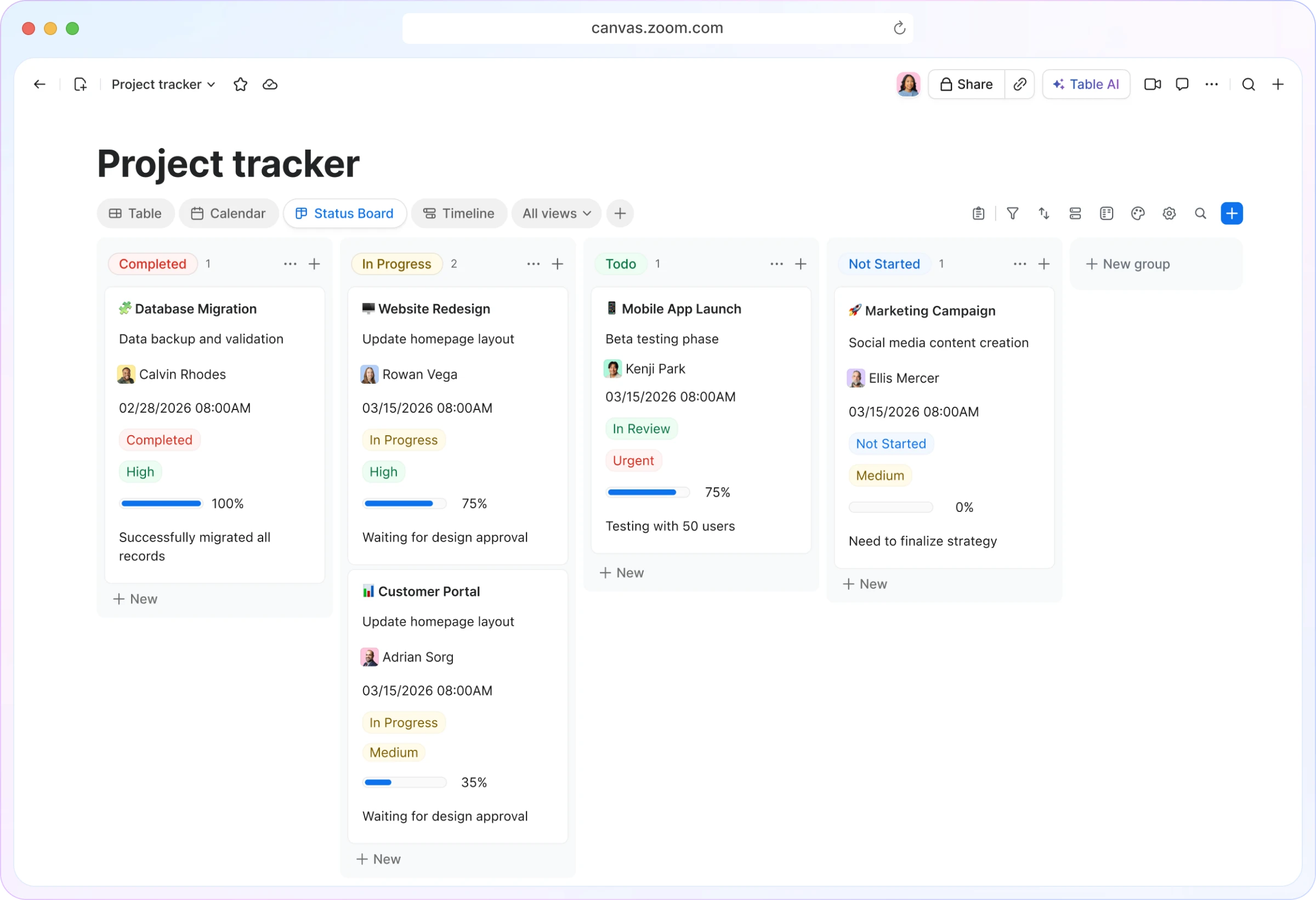The image size is (1316, 900).
Task: Star the Project tracker as favorite
Action: 240,84
